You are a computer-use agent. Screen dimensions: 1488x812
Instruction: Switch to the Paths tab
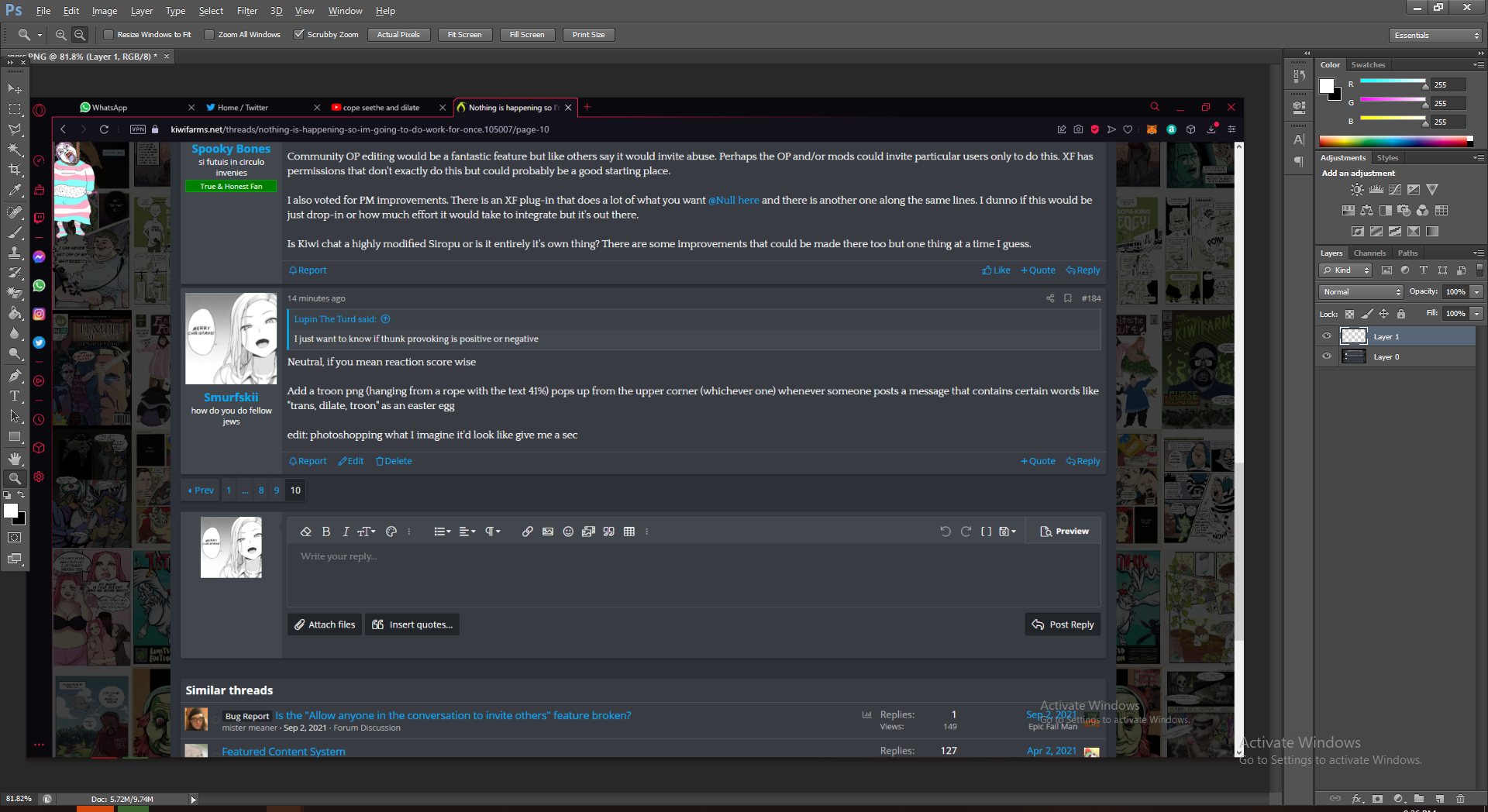1407,253
